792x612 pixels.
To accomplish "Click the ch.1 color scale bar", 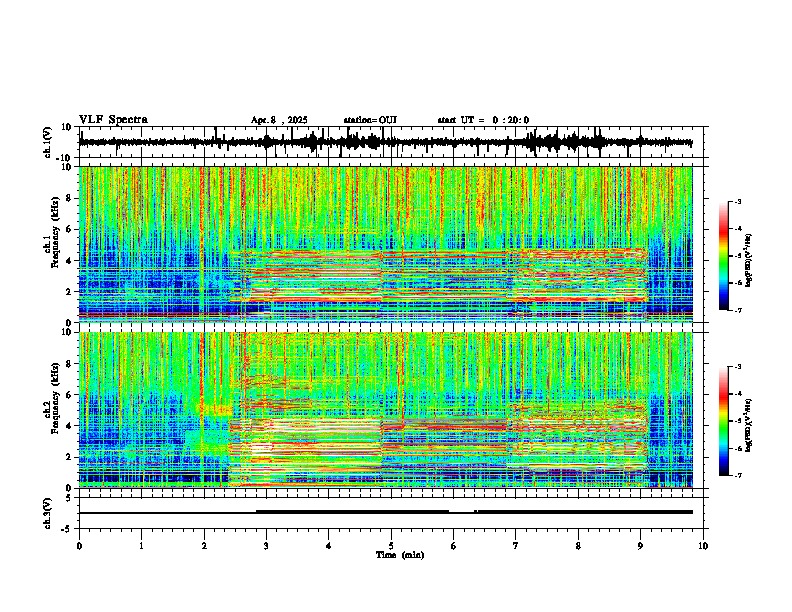I will 724,256.
